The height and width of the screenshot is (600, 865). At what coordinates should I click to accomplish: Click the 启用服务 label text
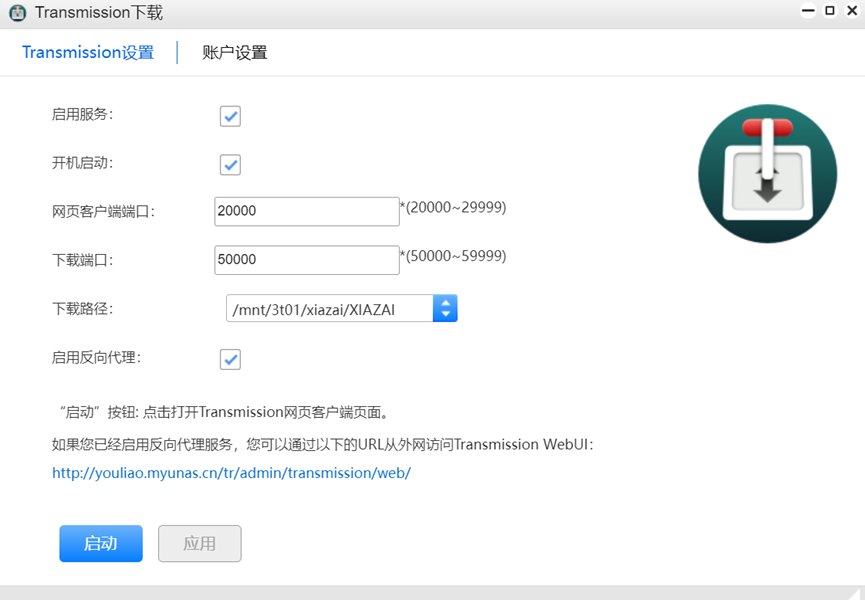82,114
